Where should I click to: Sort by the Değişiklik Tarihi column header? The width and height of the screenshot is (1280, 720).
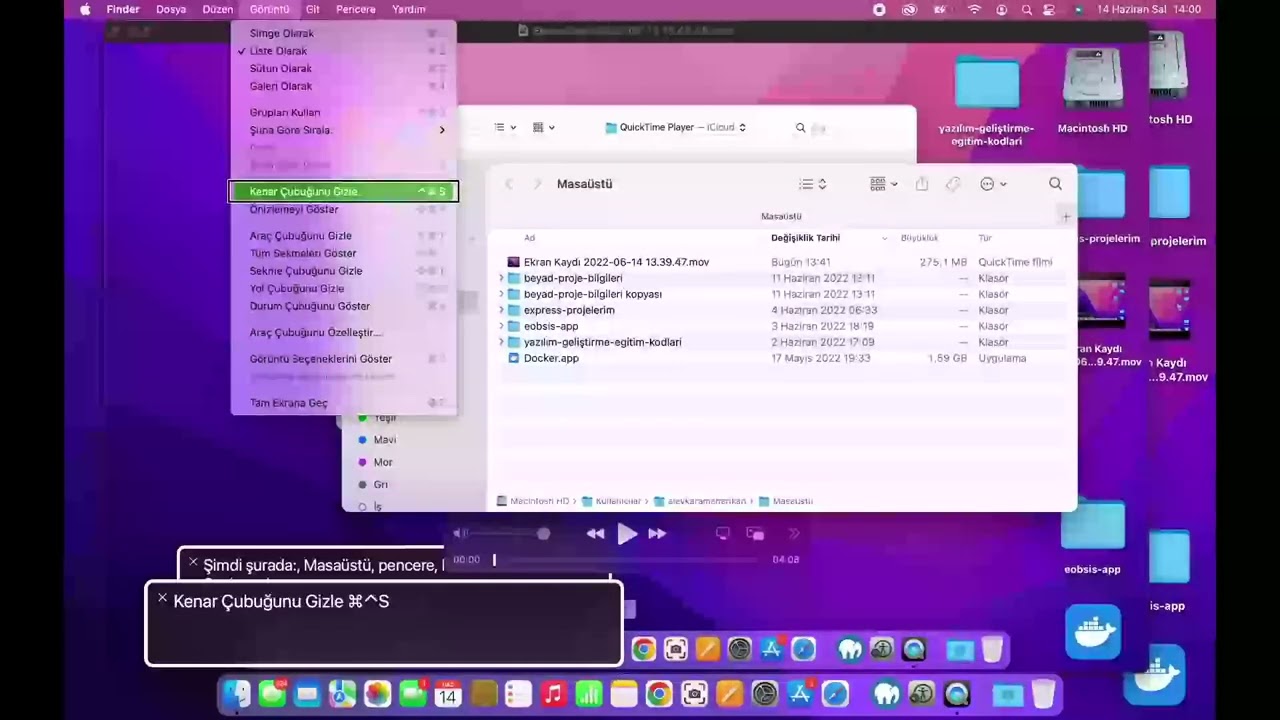pos(805,238)
